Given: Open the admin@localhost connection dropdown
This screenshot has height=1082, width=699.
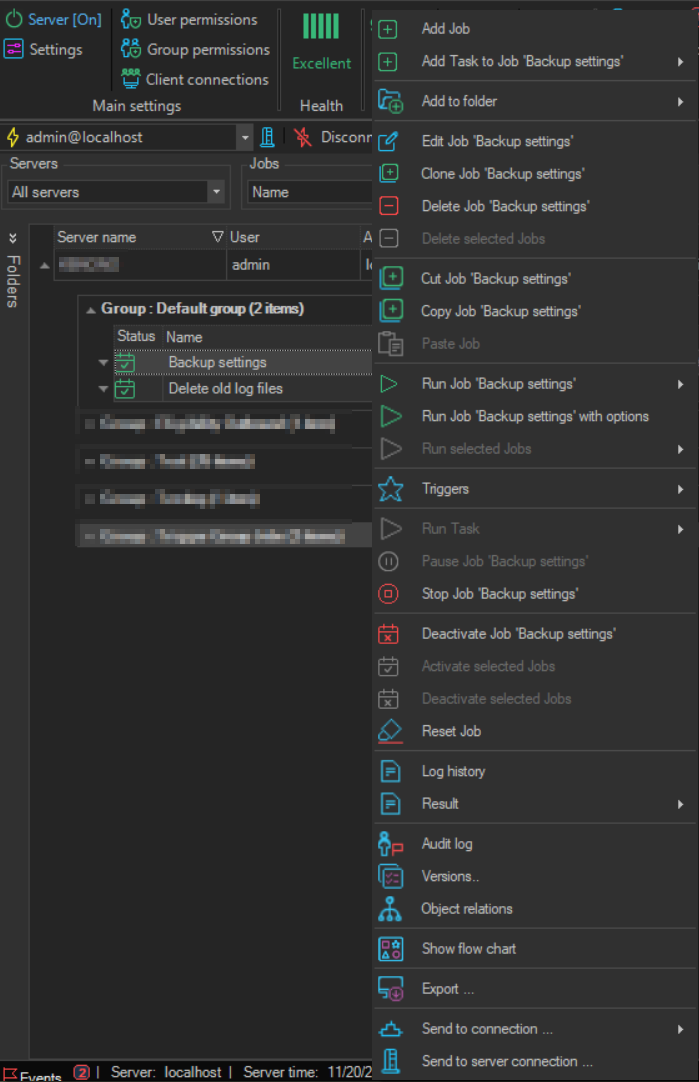Looking at the screenshot, I should pos(245,137).
